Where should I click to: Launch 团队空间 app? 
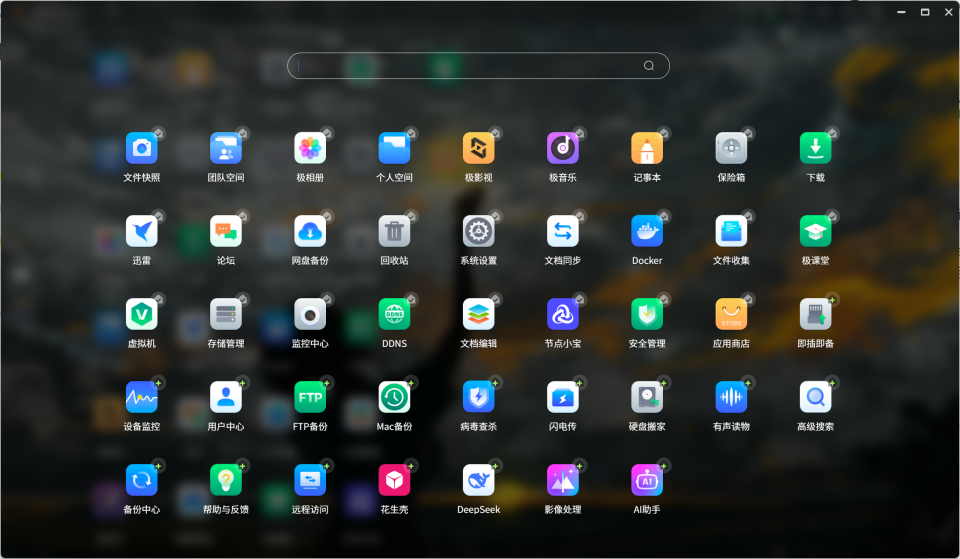226,148
